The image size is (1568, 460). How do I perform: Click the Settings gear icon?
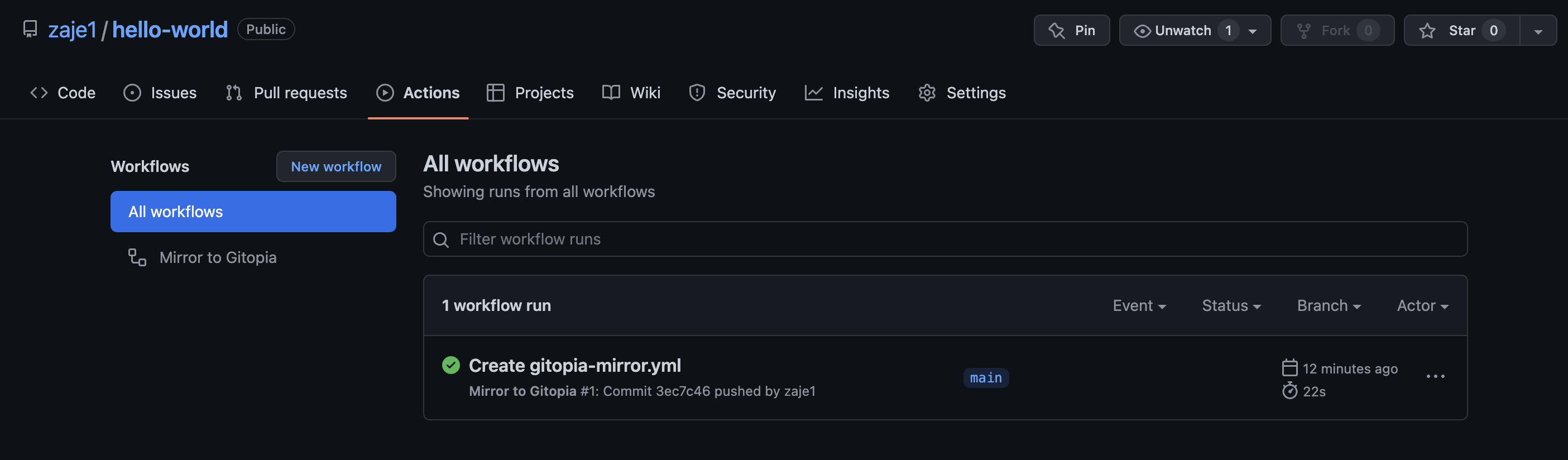click(x=927, y=93)
